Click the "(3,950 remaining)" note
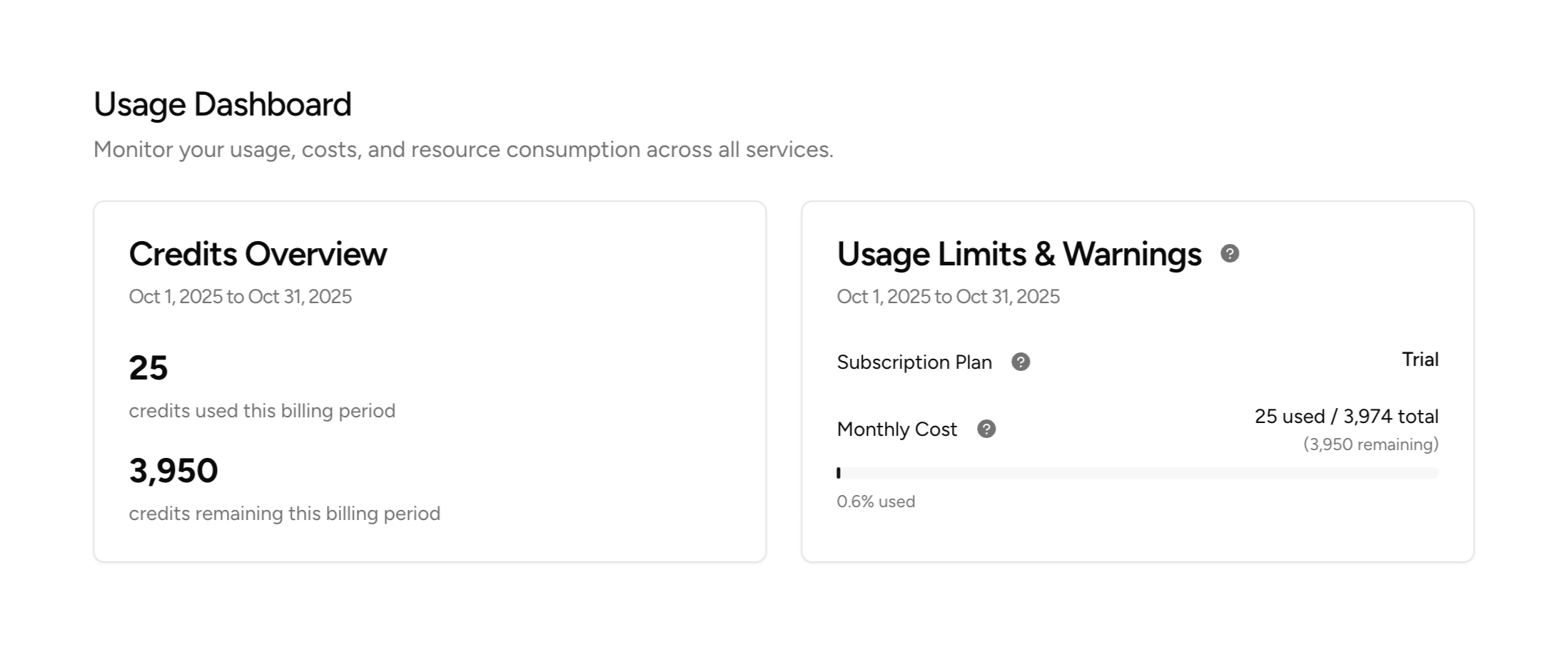The image size is (1568, 657). [x=1370, y=444]
